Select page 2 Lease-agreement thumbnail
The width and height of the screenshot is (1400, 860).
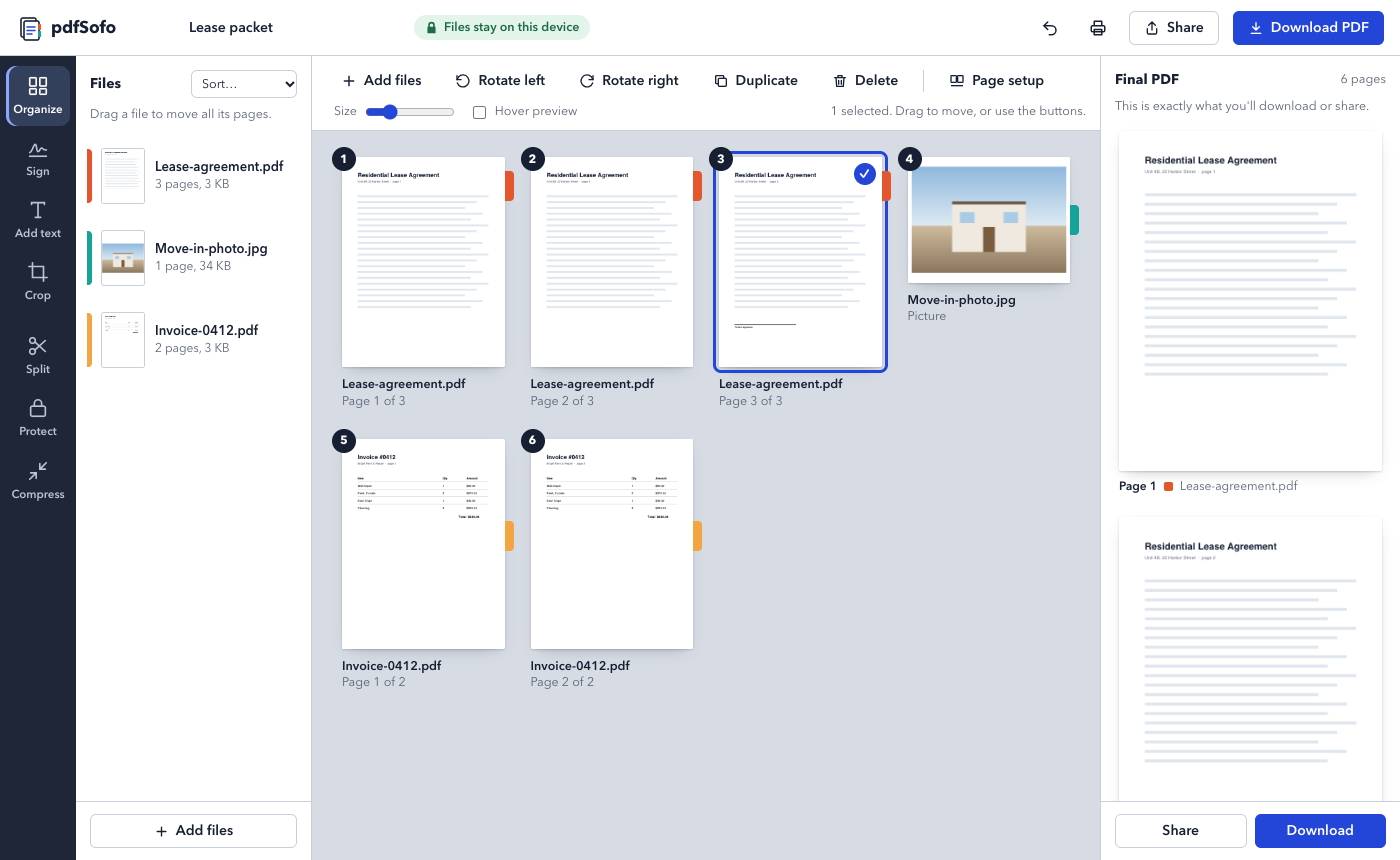pyautogui.click(x=612, y=262)
